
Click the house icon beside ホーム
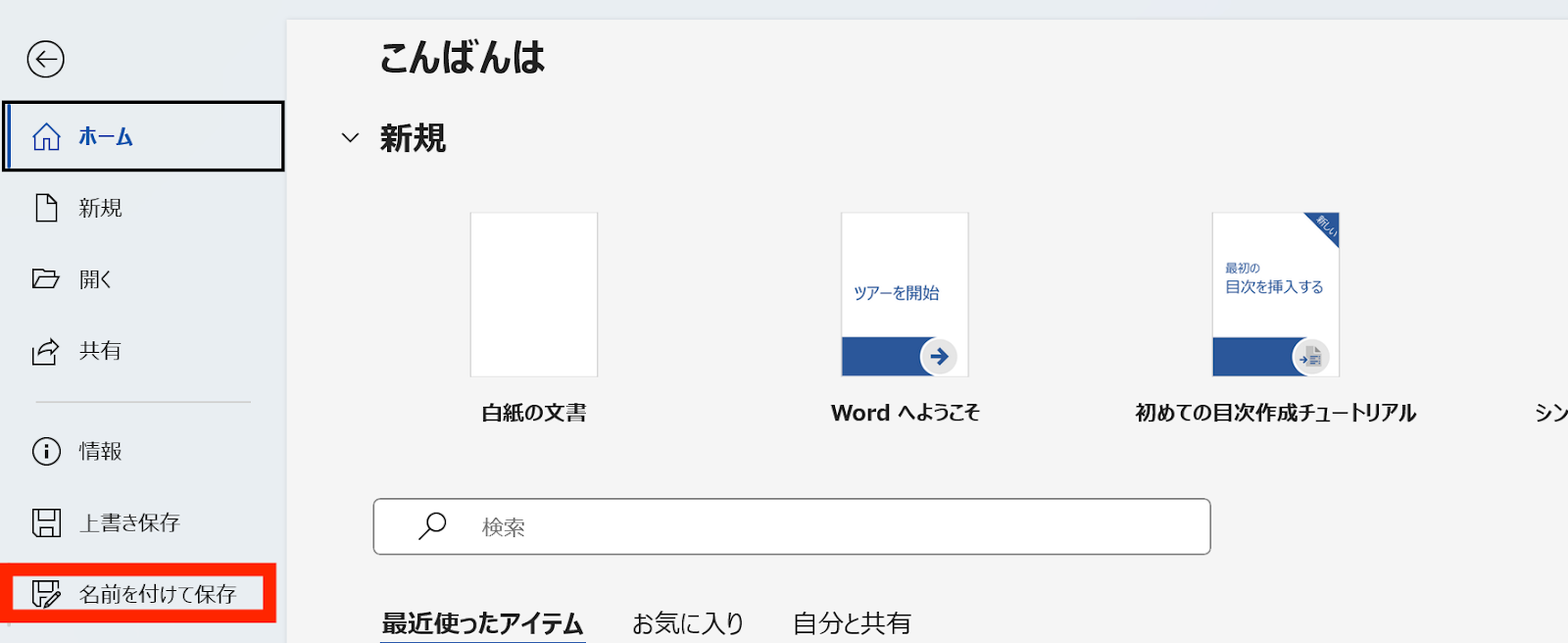[46, 136]
